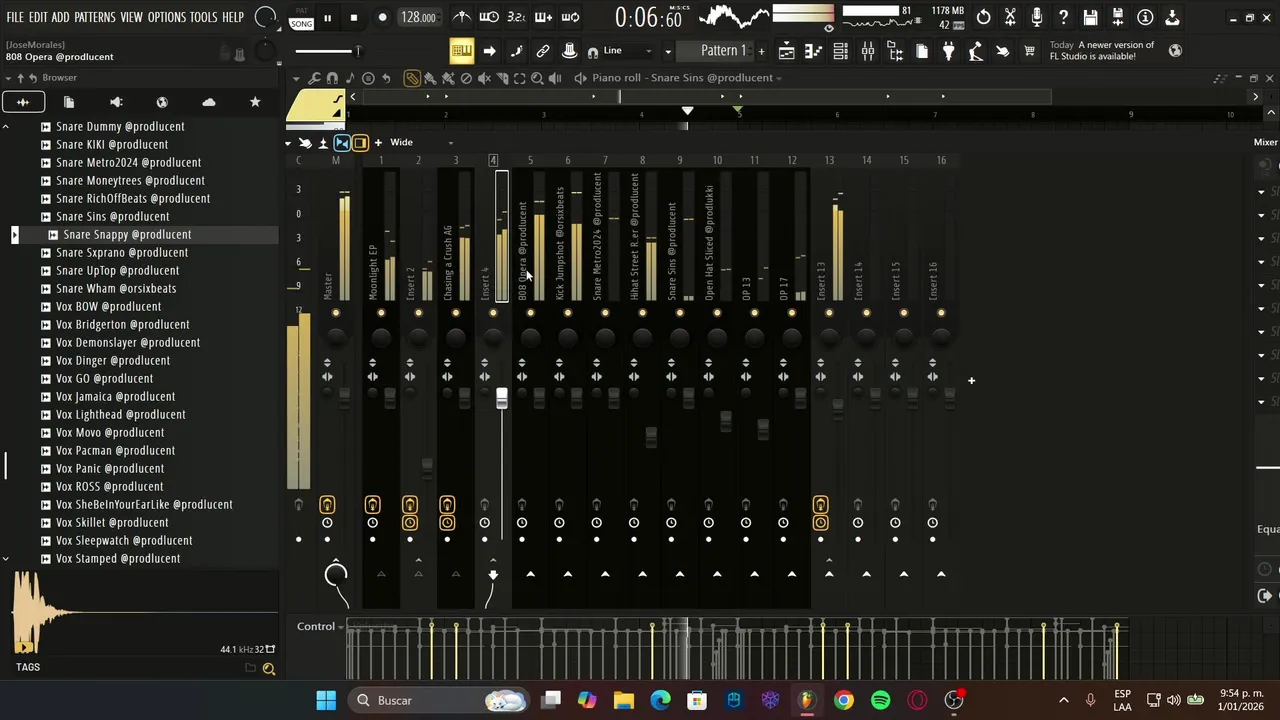Open the Windows Start menu
This screenshot has height=720, width=1280.
pos(326,700)
